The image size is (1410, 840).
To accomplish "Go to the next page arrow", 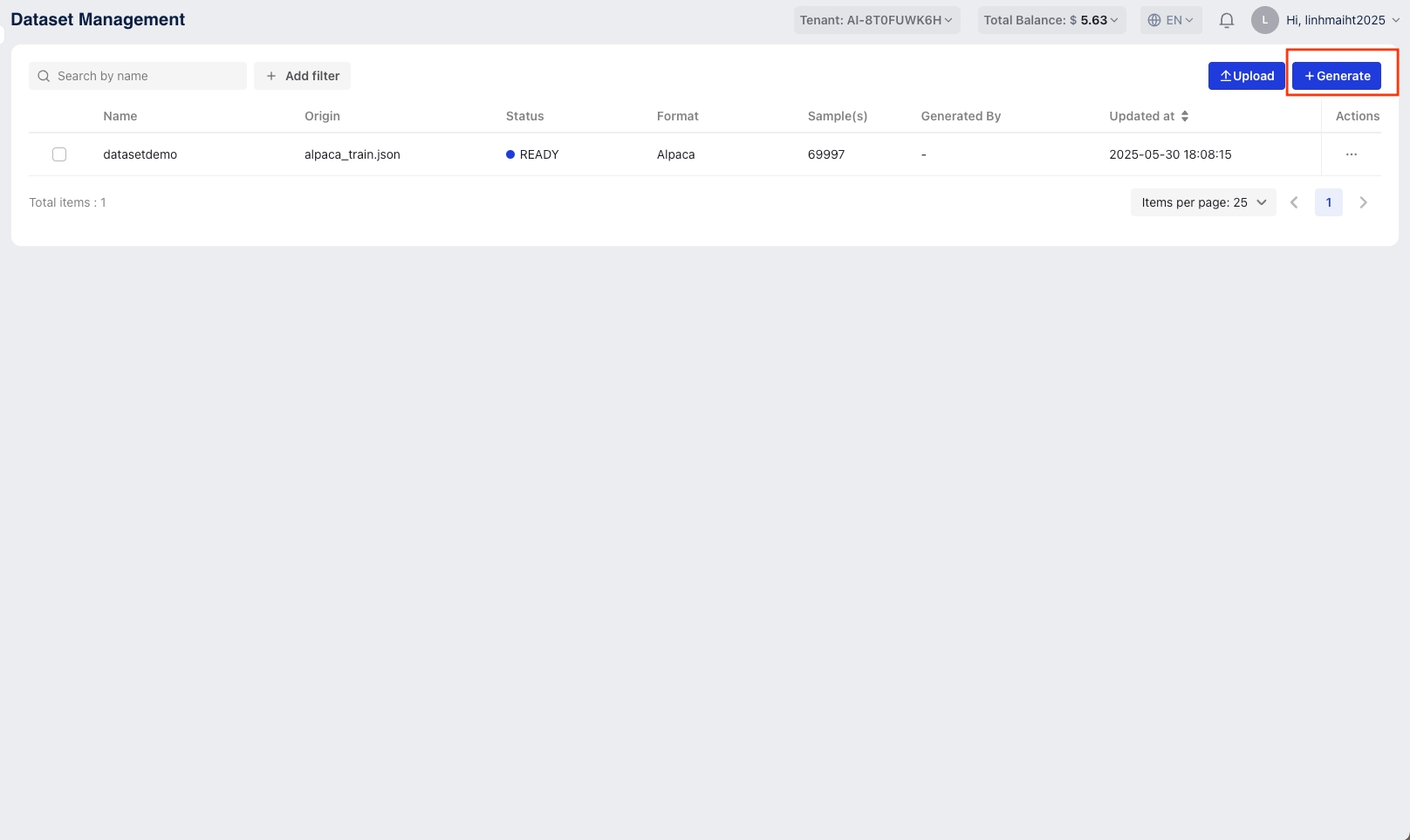I will [x=1363, y=202].
